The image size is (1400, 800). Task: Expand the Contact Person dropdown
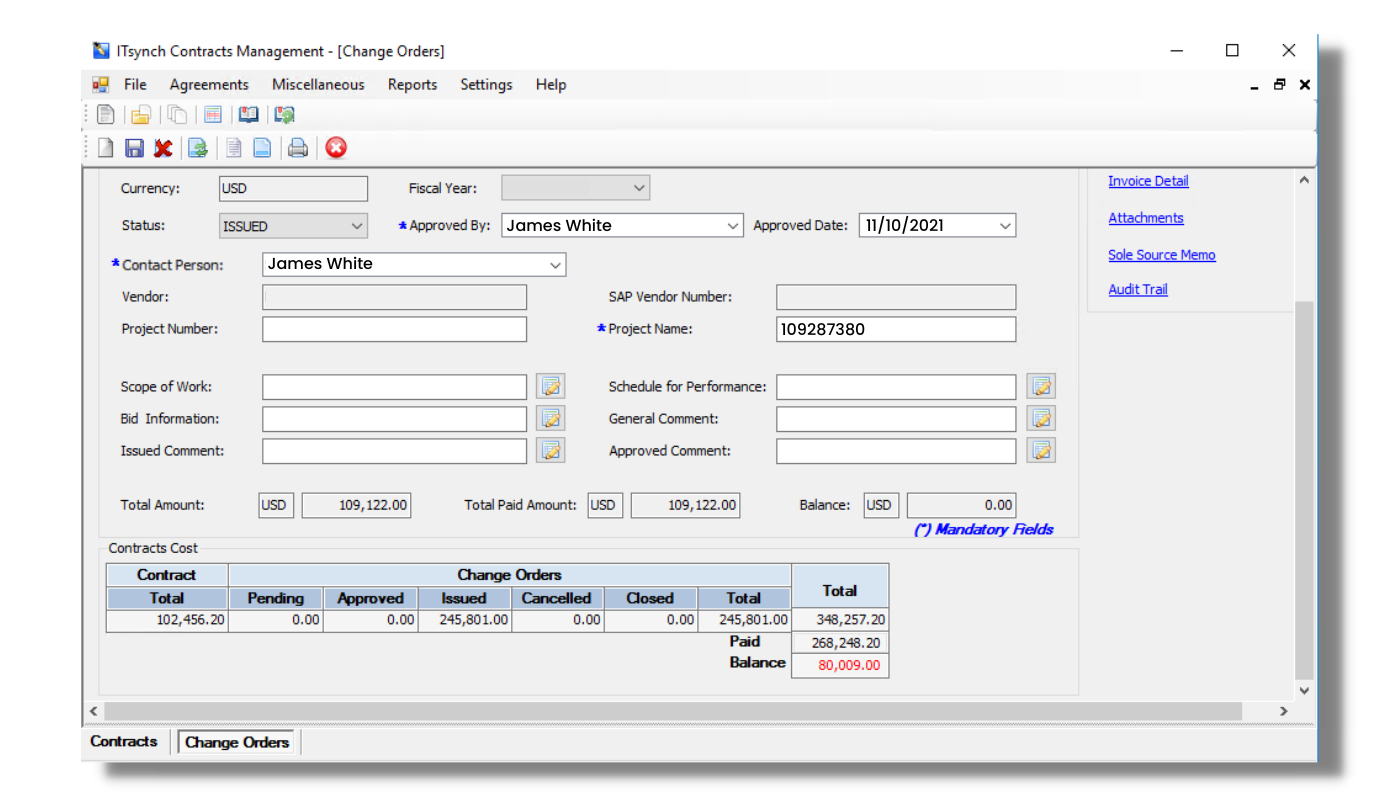pyautogui.click(x=554, y=264)
